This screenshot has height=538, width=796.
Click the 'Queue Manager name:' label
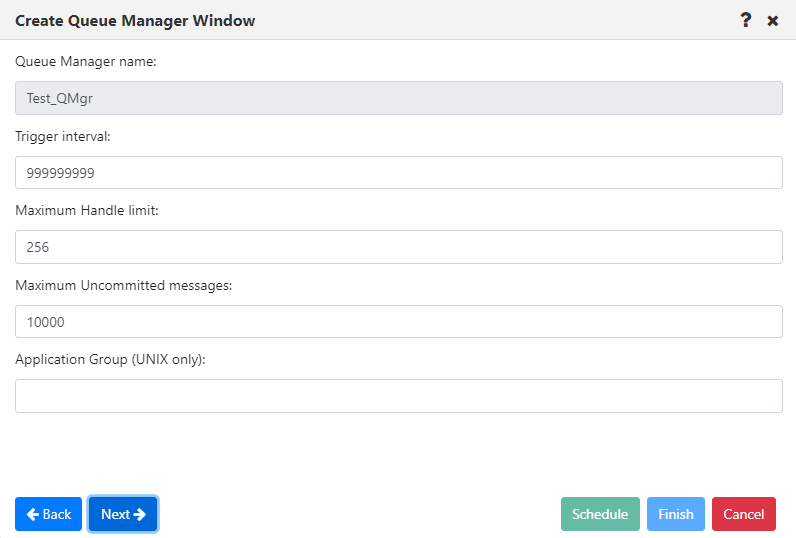pos(86,61)
